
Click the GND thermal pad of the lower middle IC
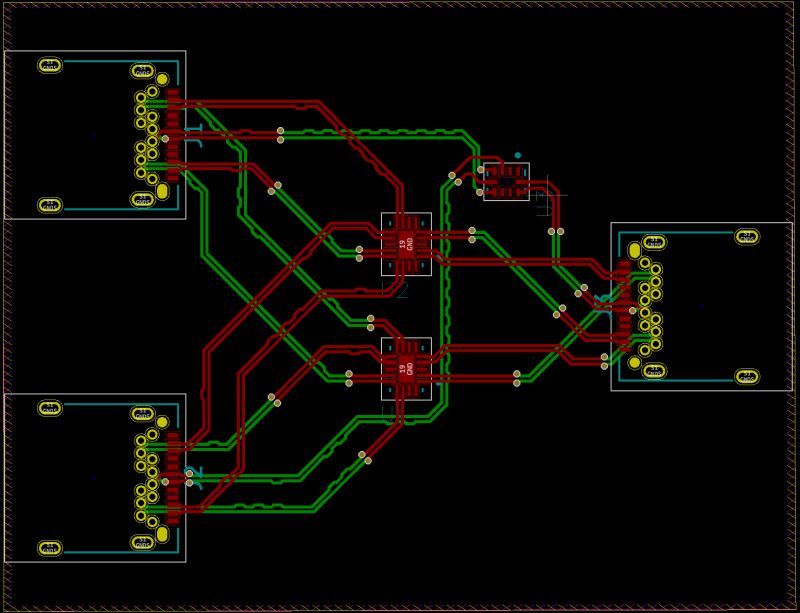[405, 368]
